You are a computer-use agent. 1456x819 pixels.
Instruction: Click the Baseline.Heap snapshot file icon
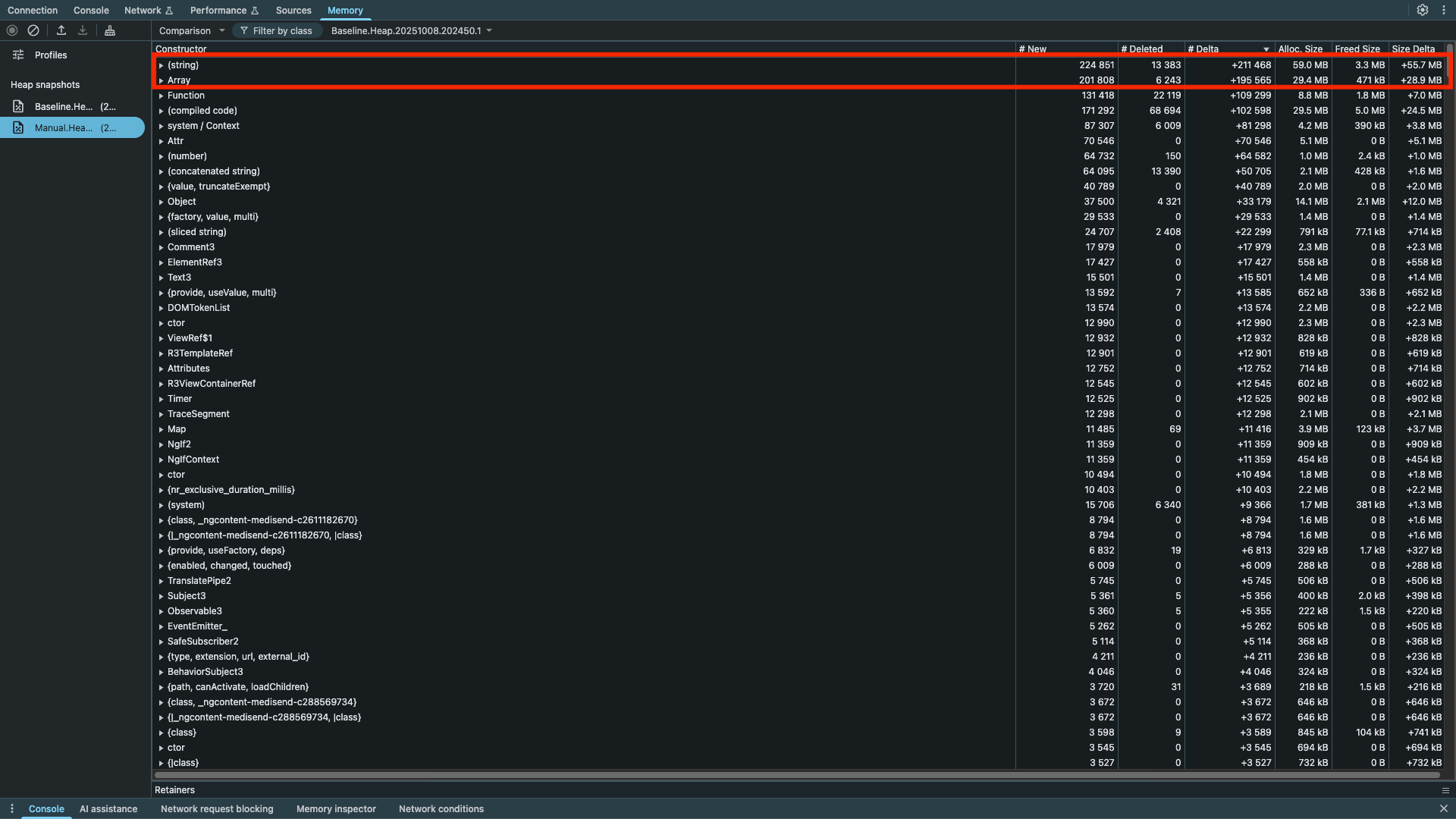pyautogui.click(x=18, y=106)
